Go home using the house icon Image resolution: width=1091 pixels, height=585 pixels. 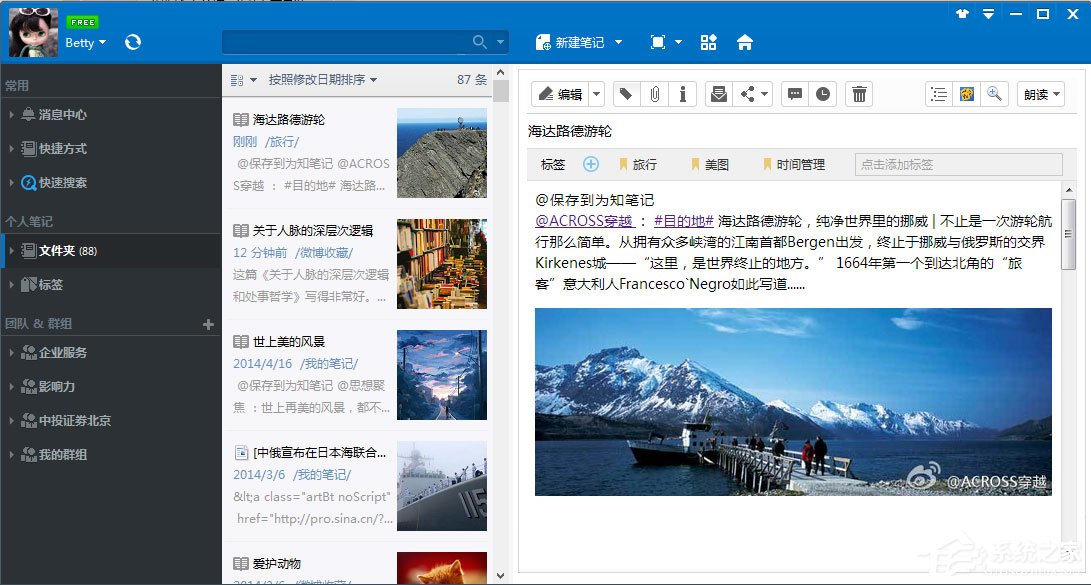744,42
